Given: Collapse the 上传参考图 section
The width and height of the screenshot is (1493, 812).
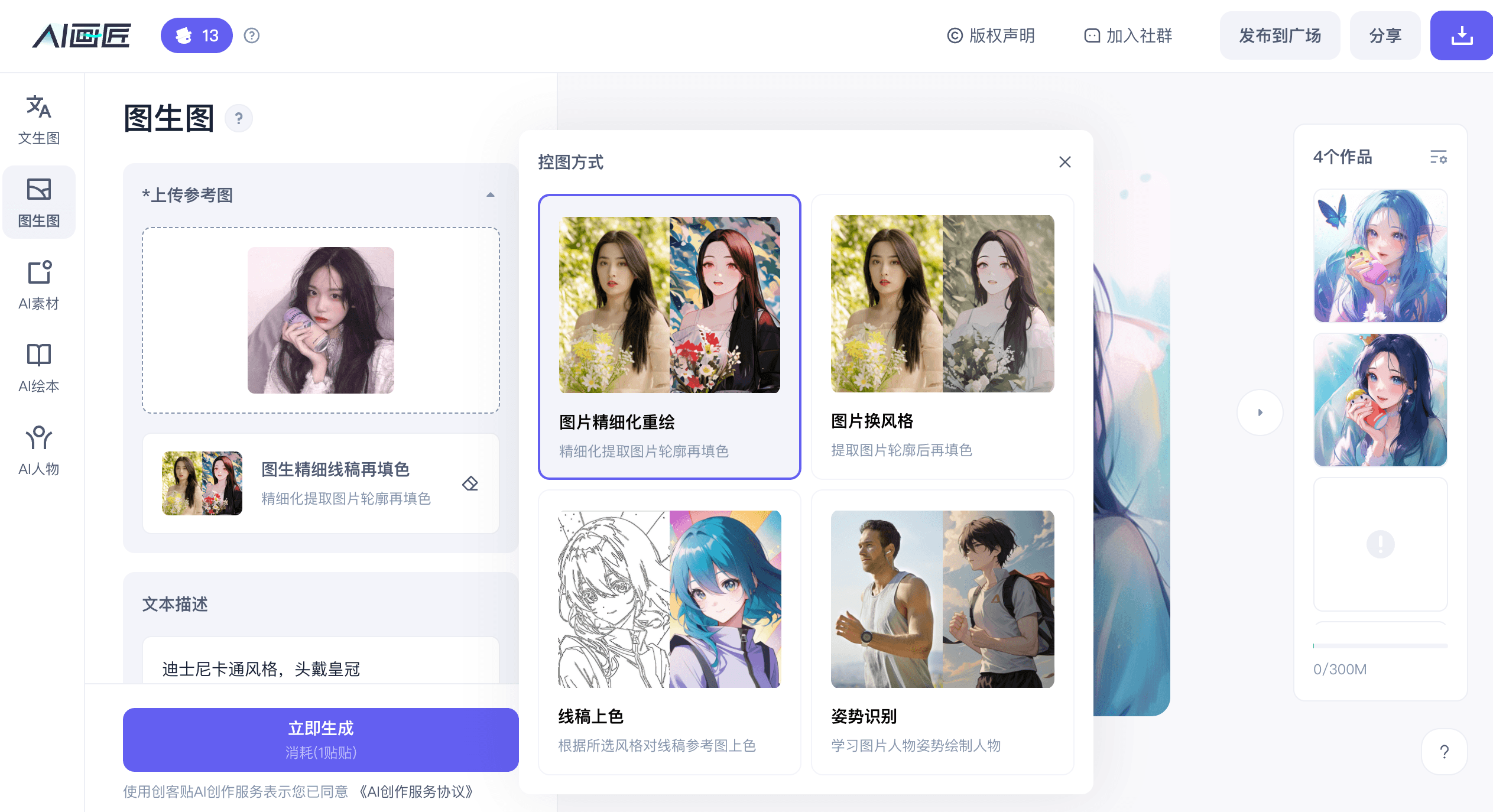Looking at the screenshot, I should pos(490,195).
